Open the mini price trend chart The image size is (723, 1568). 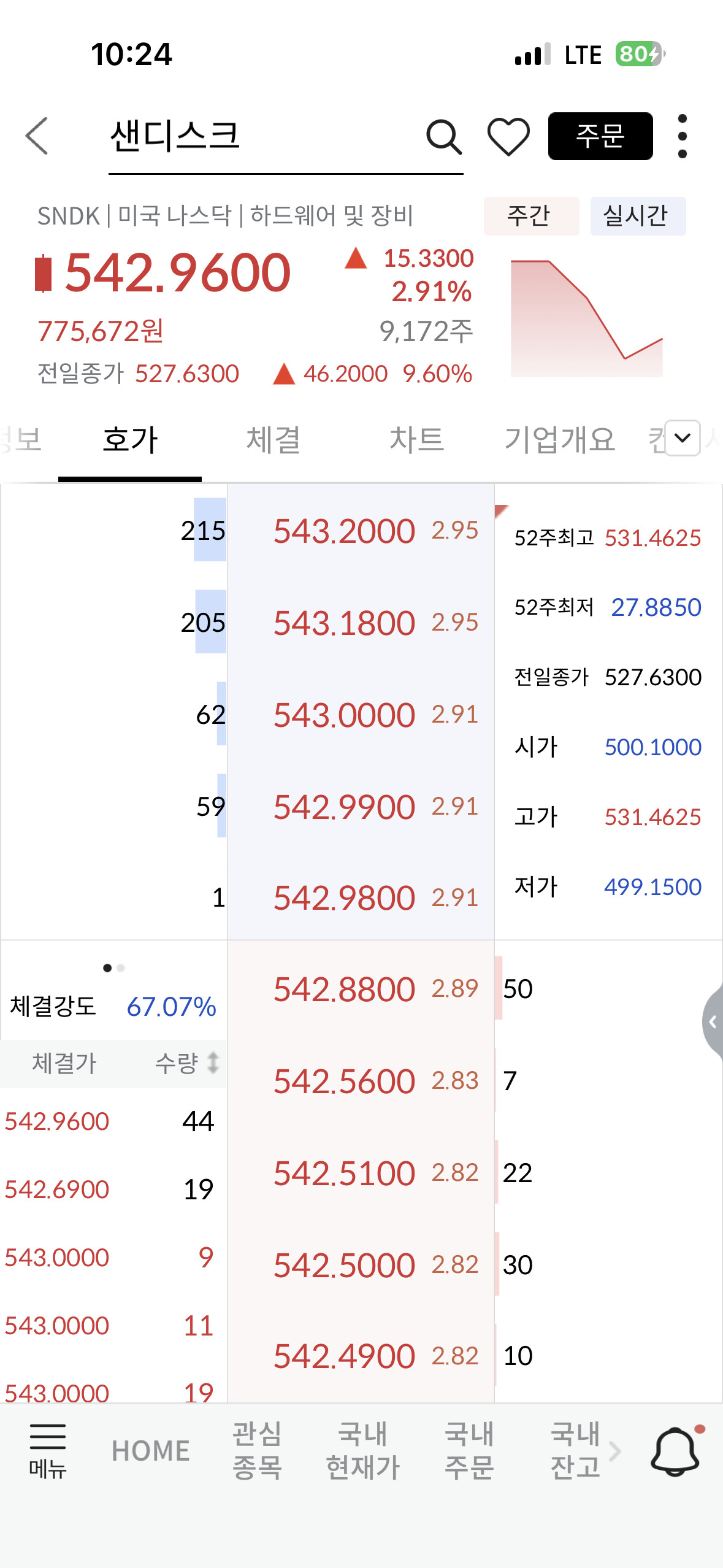(x=587, y=318)
